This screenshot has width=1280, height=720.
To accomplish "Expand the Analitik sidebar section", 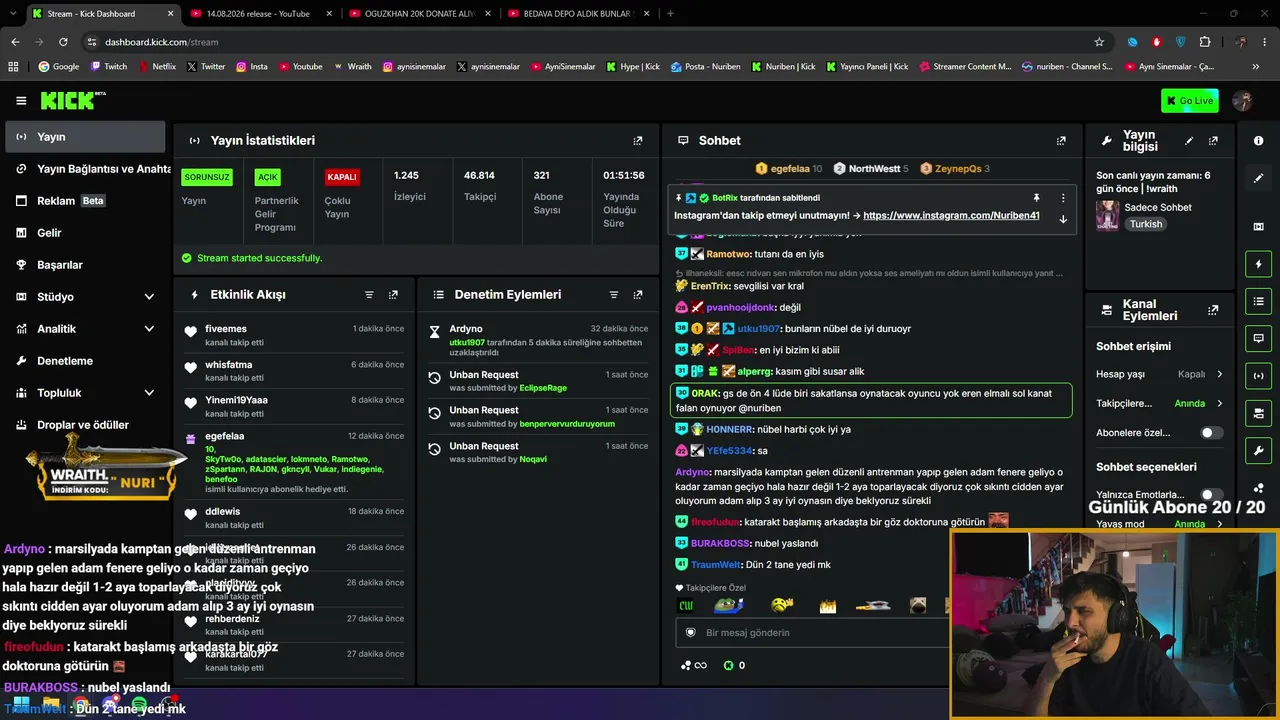I will 149,329.
